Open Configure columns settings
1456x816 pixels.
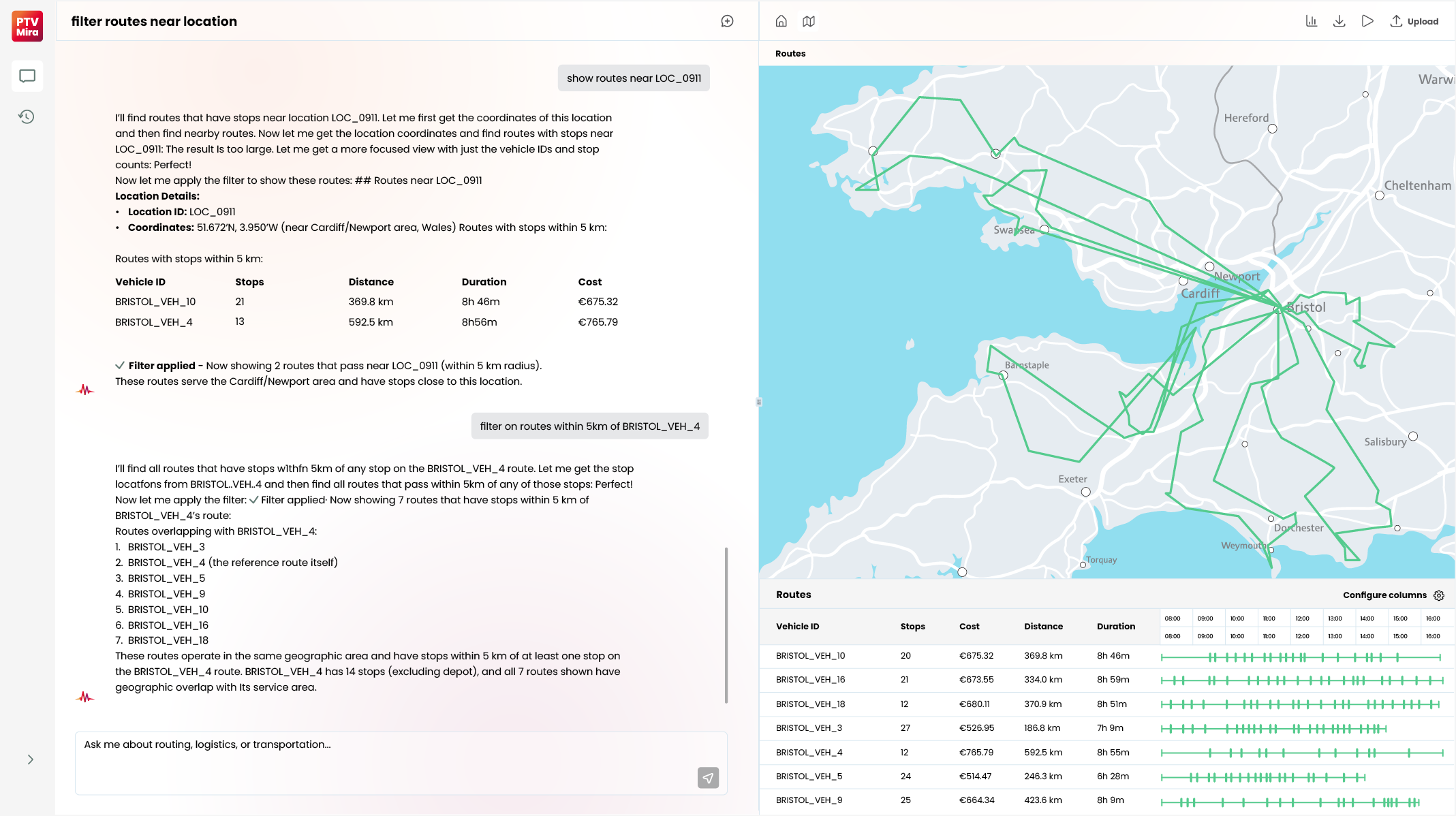click(1384, 595)
